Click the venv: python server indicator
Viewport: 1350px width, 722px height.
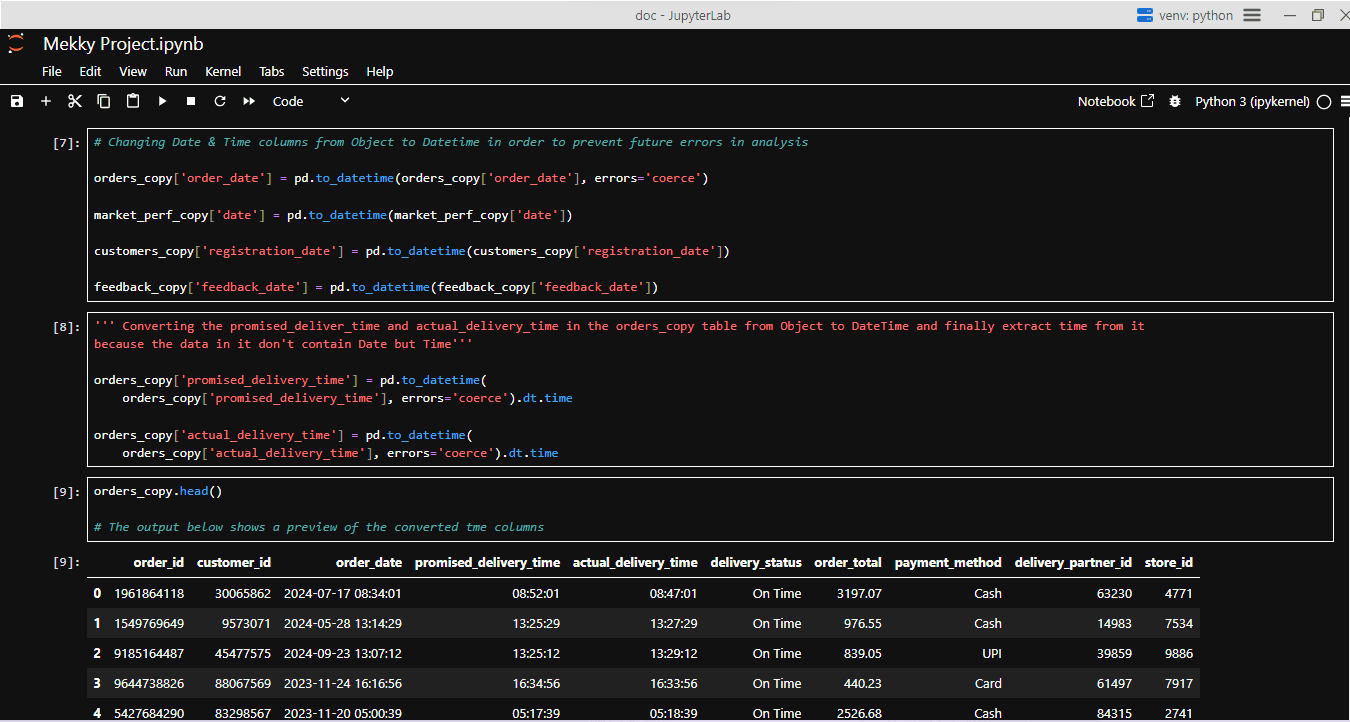[1185, 15]
